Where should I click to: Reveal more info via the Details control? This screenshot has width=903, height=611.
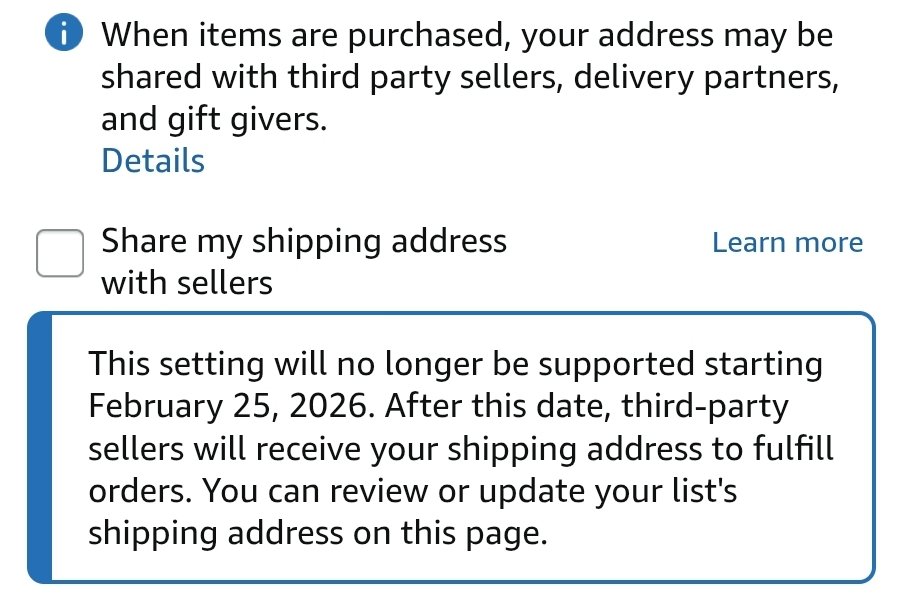151,160
